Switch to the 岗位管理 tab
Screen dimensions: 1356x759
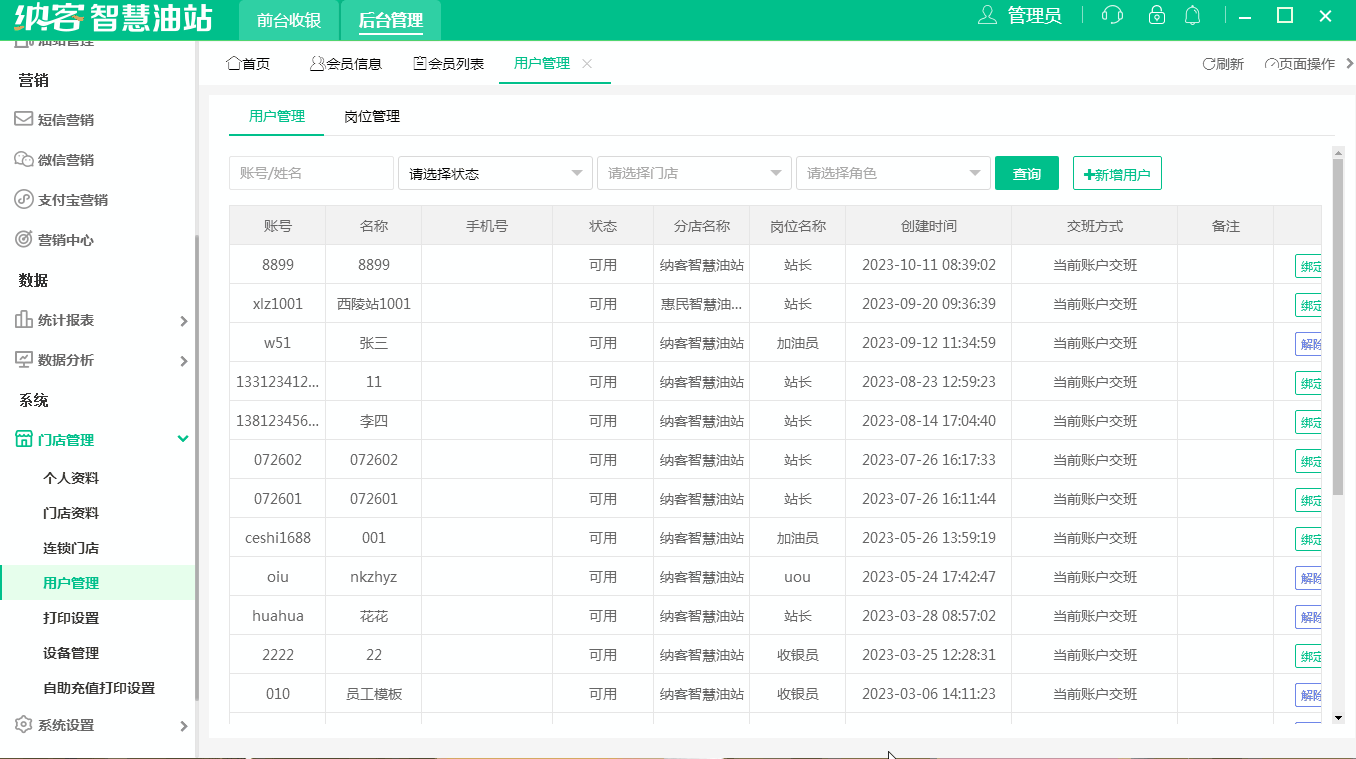click(x=369, y=116)
